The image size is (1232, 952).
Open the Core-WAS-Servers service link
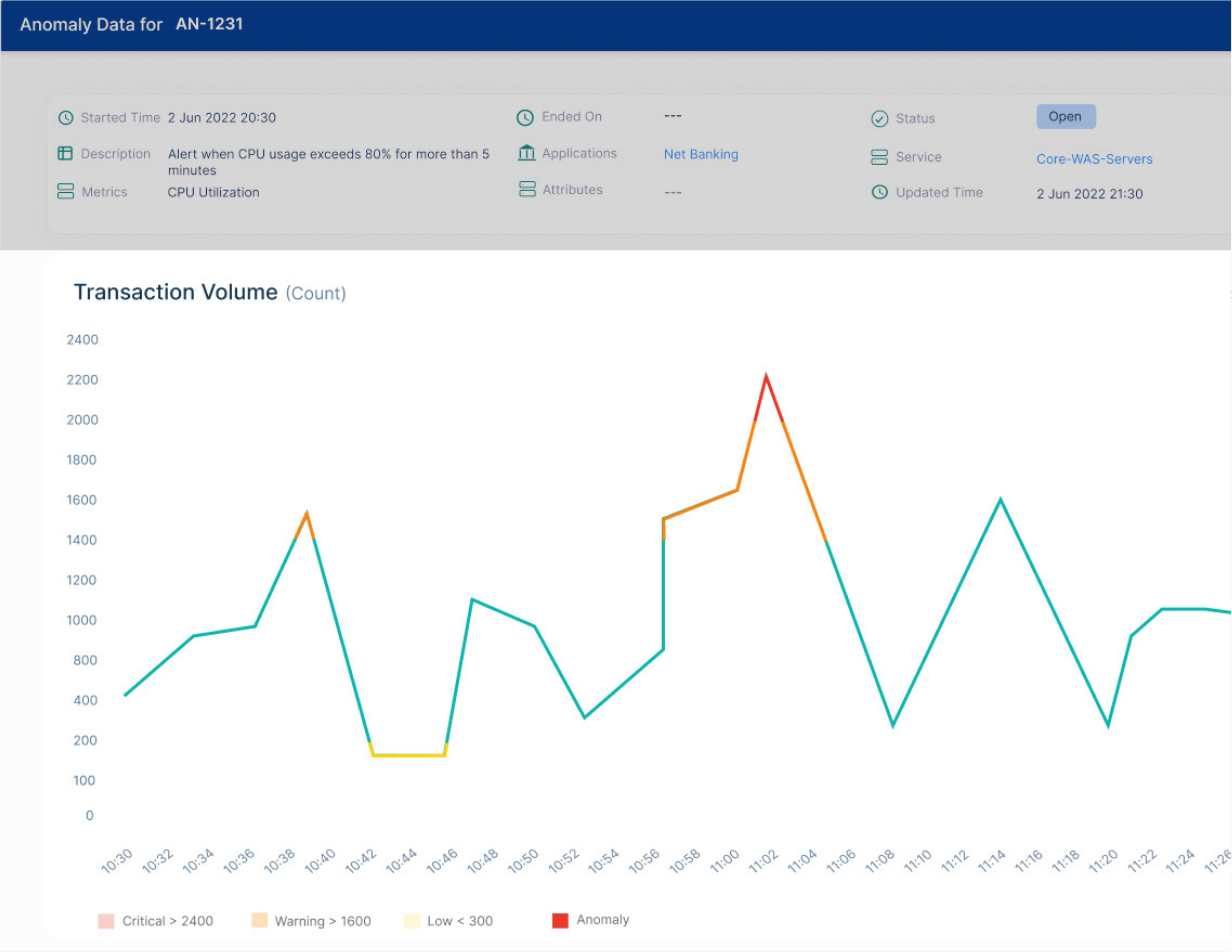(1094, 159)
